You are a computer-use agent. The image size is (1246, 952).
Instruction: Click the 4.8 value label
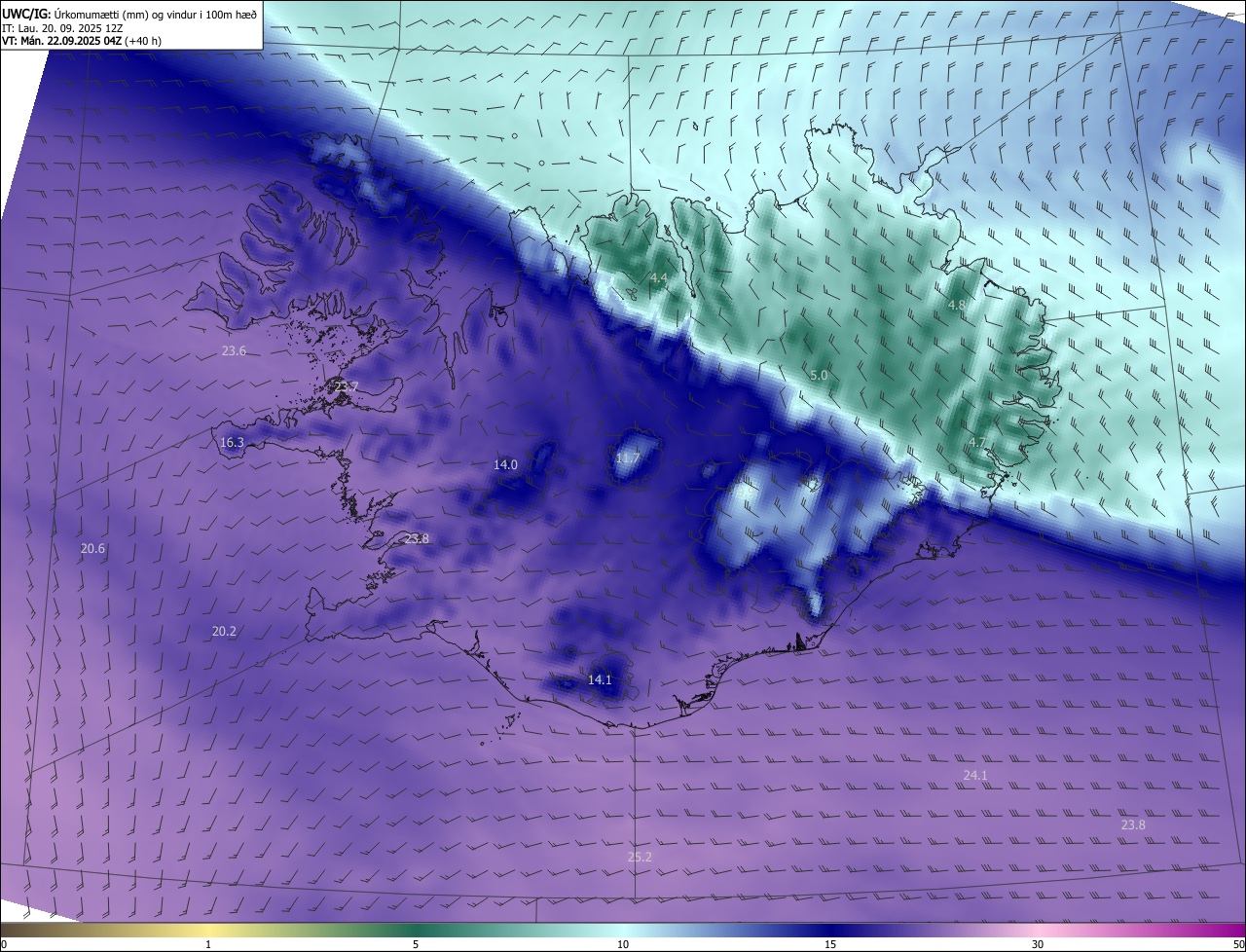click(957, 305)
